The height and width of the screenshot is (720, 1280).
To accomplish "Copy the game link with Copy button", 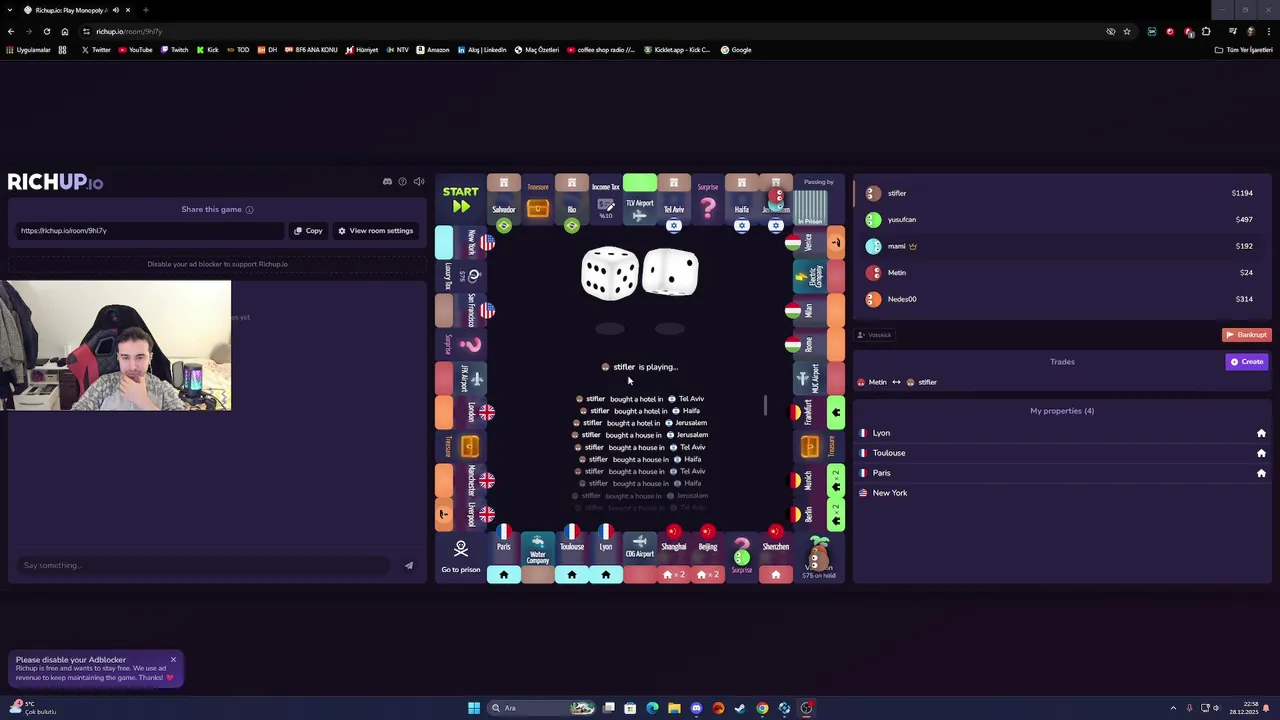I will pos(308,231).
